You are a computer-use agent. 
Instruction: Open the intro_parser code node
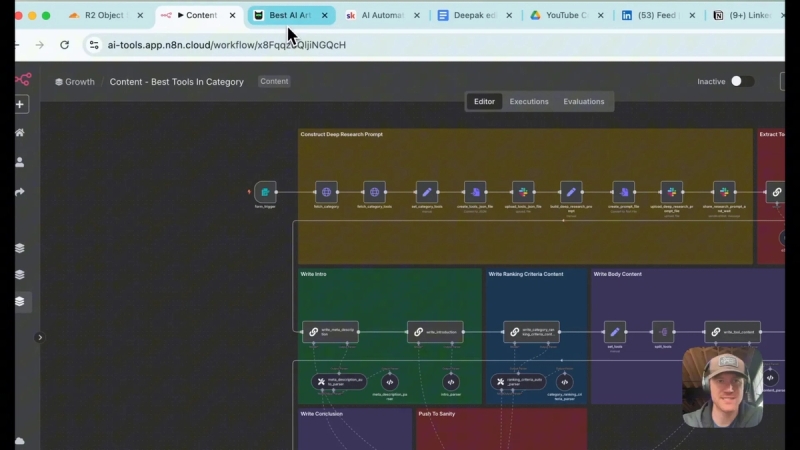click(451, 382)
